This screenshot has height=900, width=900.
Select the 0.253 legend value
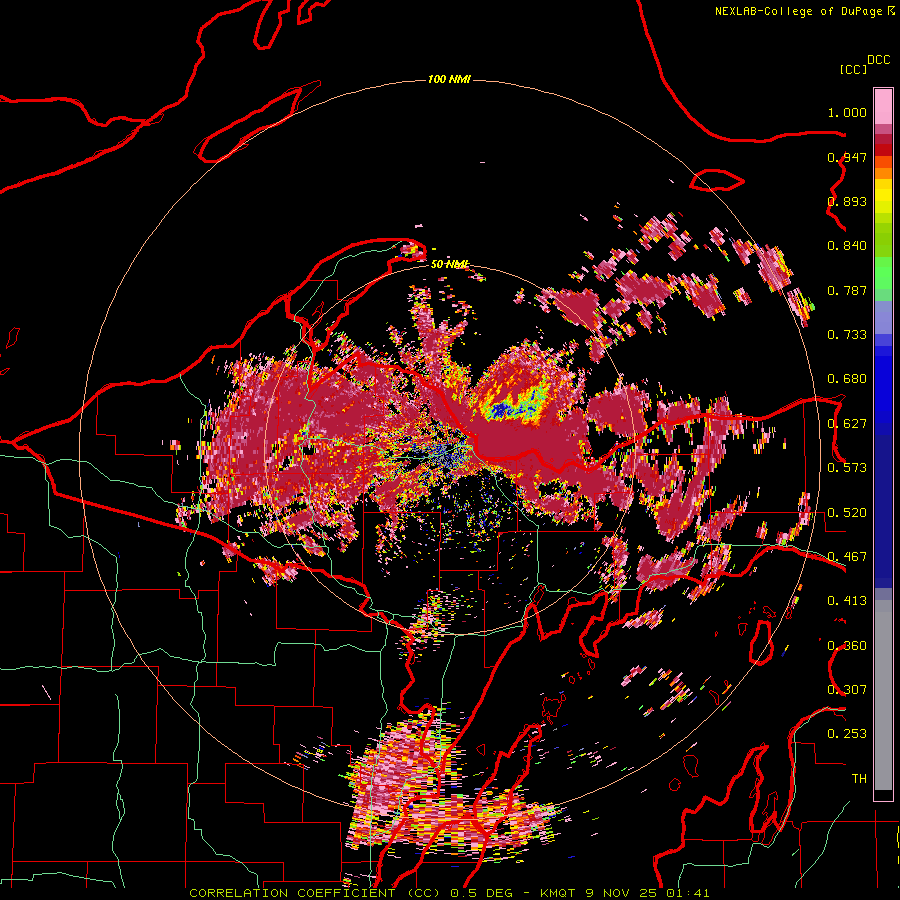(847, 734)
